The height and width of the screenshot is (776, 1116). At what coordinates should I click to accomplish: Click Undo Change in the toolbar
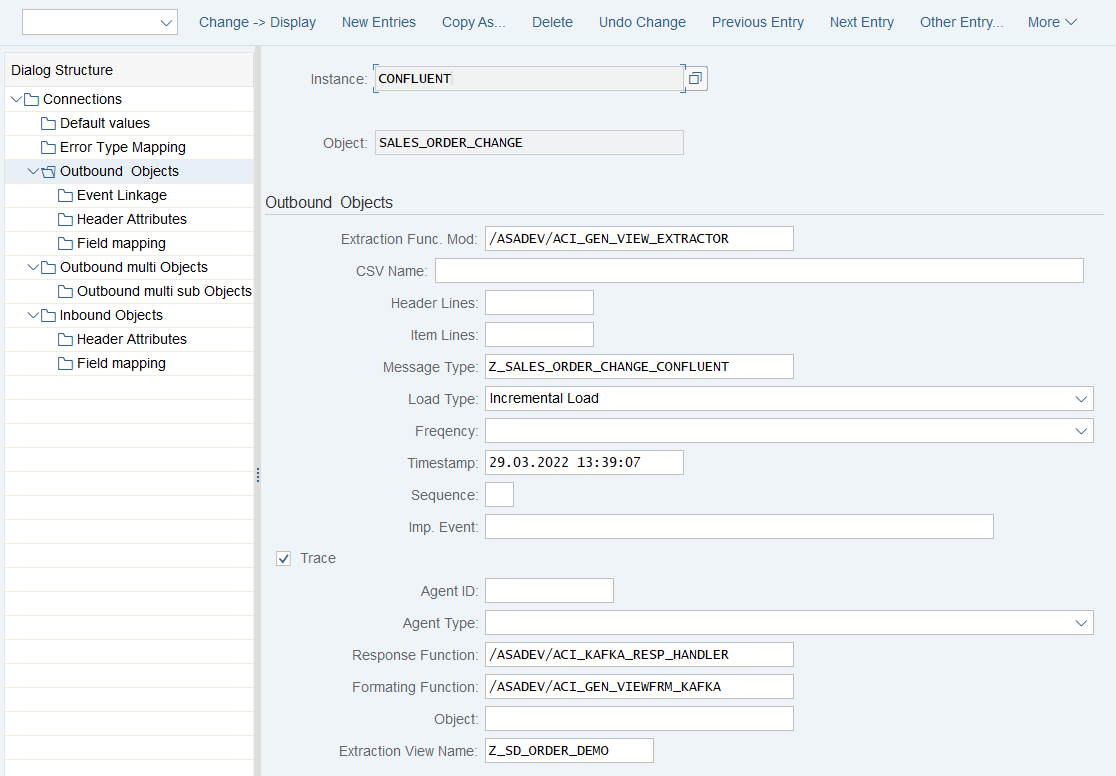tap(642, 22)
